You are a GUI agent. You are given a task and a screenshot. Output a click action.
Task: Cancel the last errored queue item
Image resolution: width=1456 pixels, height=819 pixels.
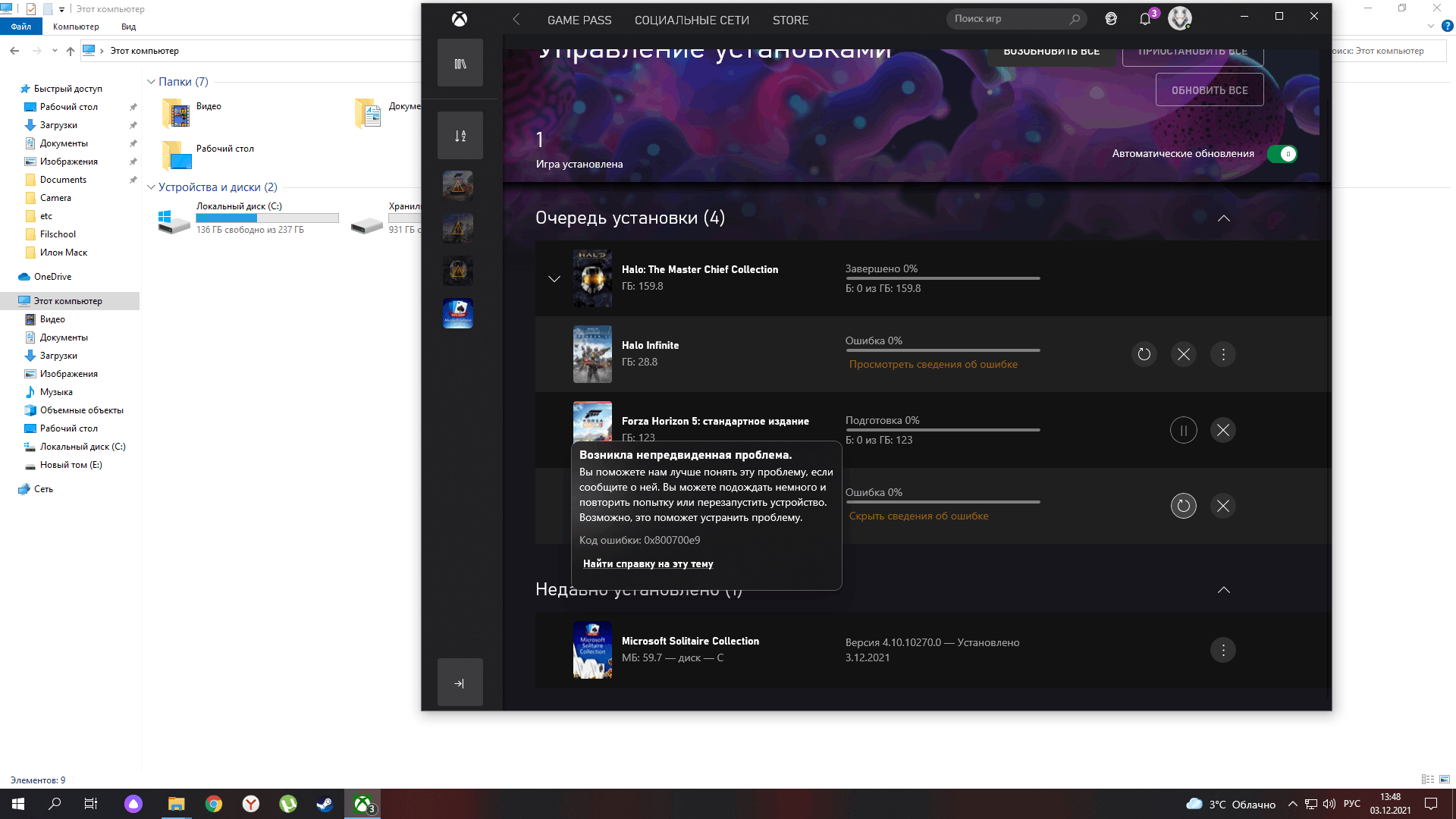(1223, 506)
